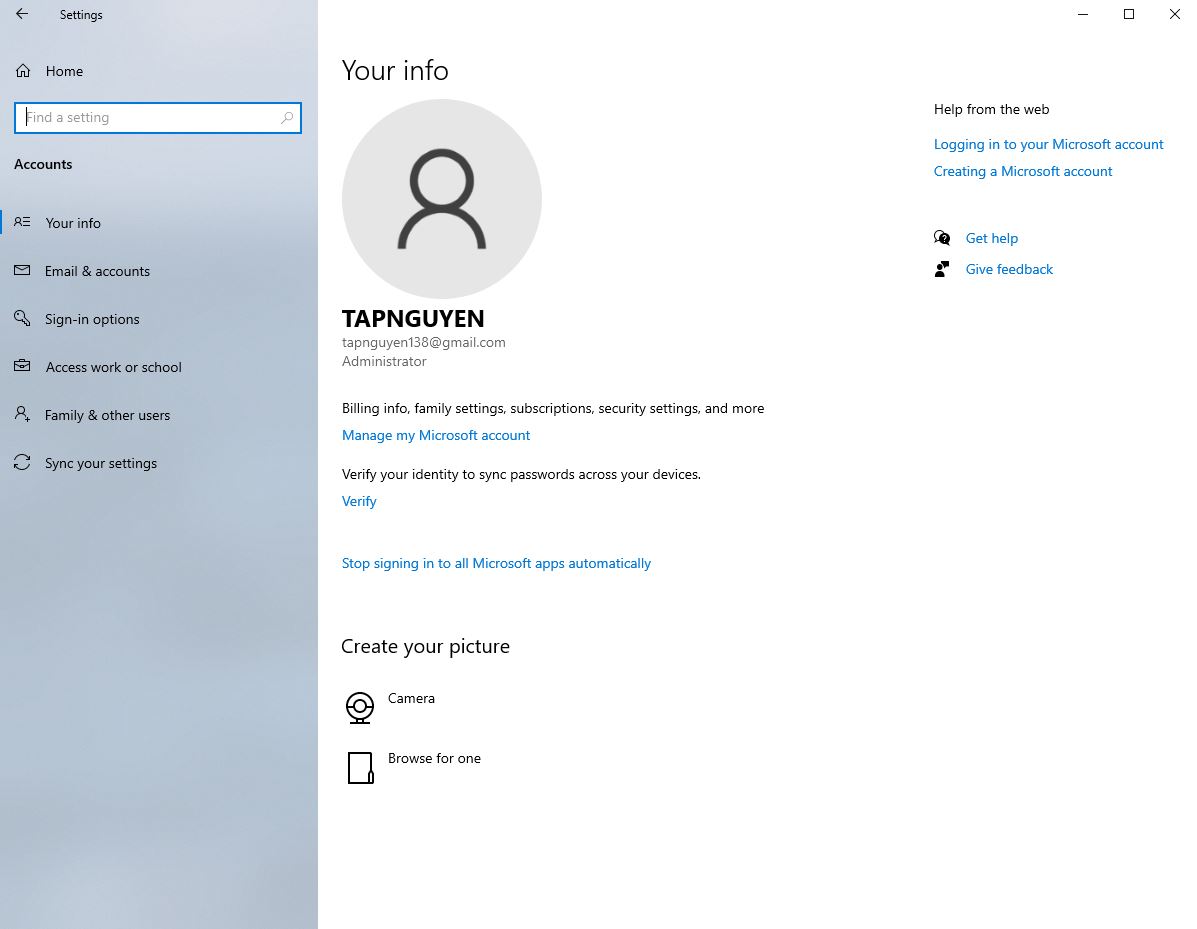Click the Sign-in options key icon
Image resolution: width=1197 pixels, height=929 pixels.
pos(22,319)
